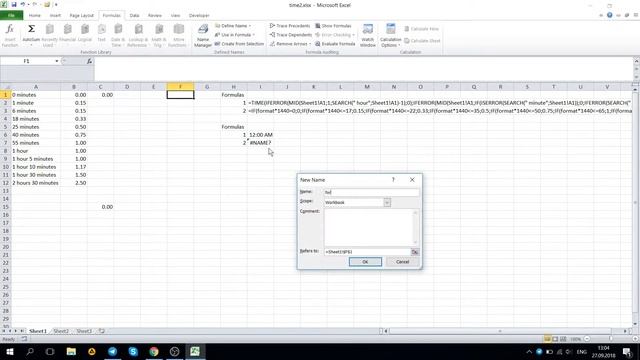Open Calculation Options dropdown
The height and width of the screenshot is (360, 640).
click(x=391, y=36)
